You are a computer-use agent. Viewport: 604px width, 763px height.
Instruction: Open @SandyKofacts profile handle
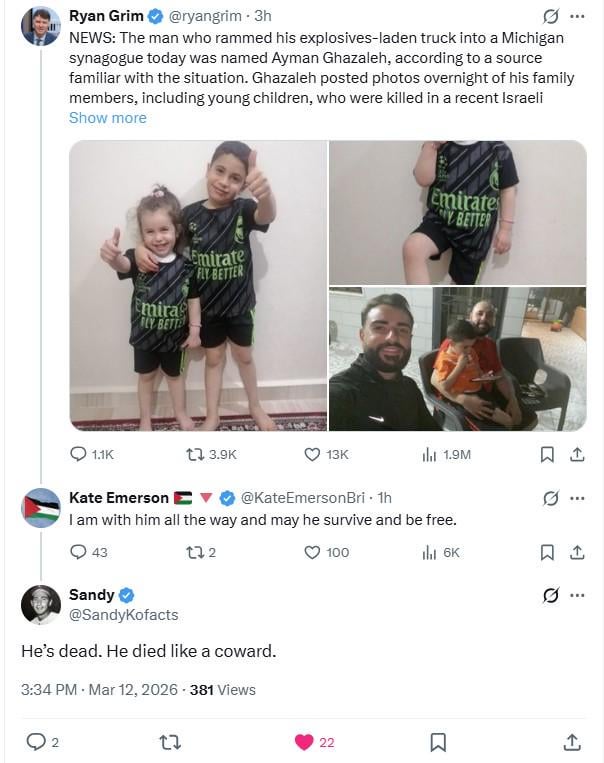124,614
